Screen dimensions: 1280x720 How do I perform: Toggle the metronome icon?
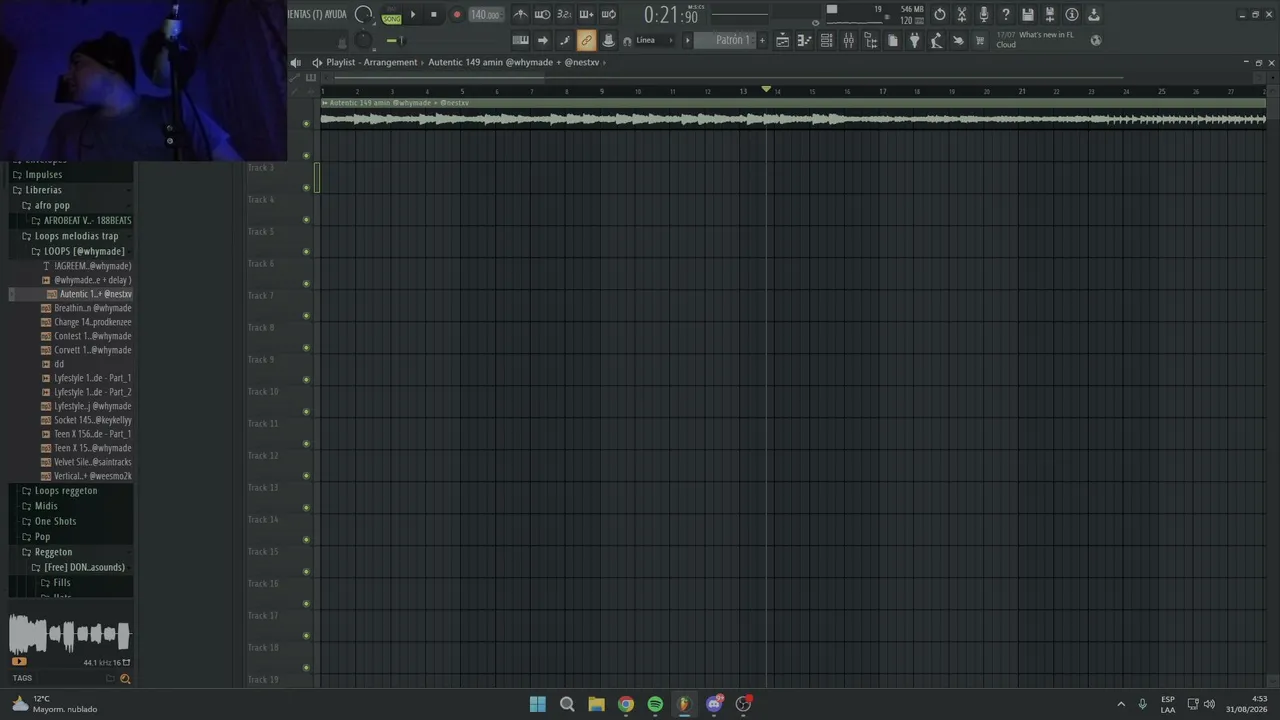(520, 14)
